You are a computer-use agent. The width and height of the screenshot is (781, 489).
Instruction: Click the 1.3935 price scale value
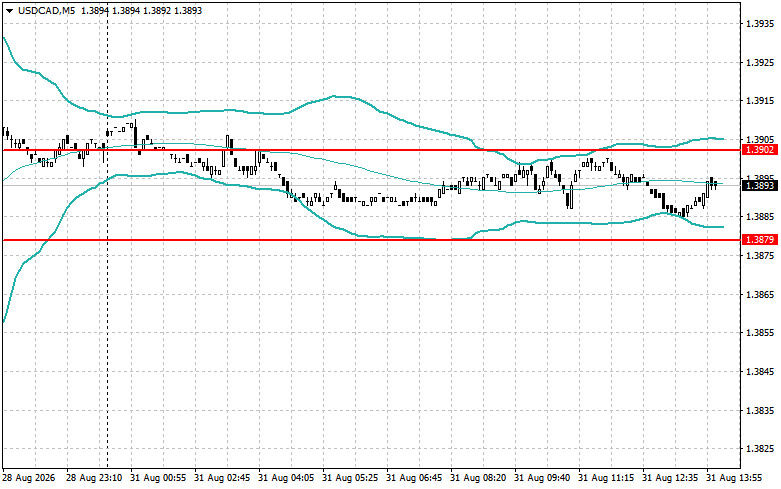760,23
